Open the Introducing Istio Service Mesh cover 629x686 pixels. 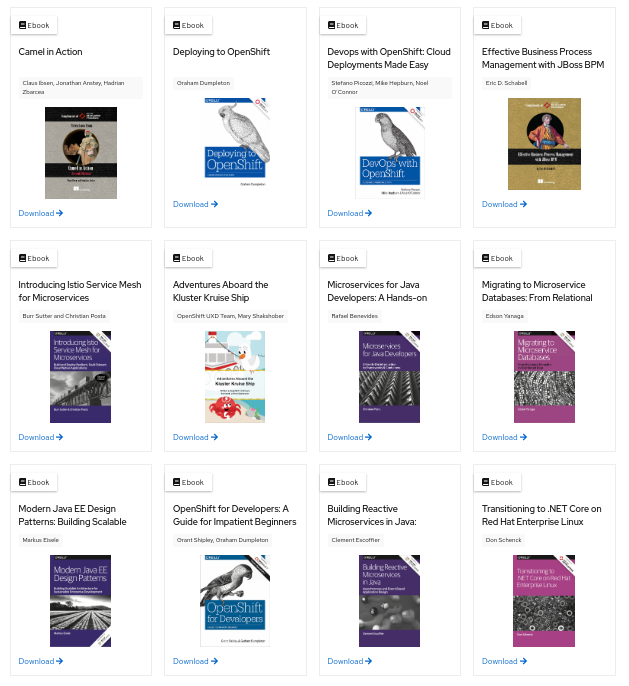82,376
